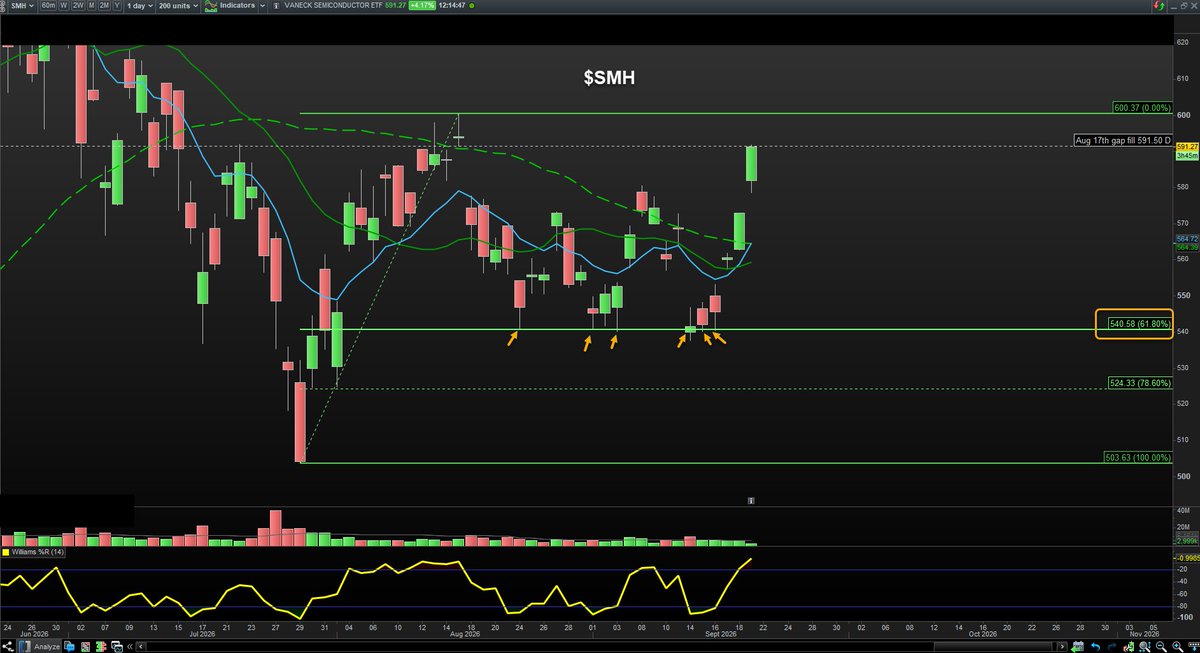This screenshot has width=1200, height=653.
Task: Click the +4.17% change badge
Action: [422, 6]
